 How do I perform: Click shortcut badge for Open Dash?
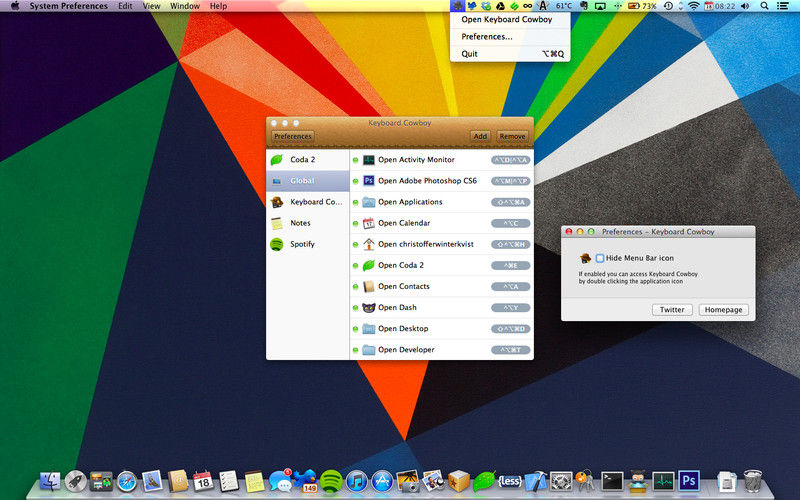tap(511, 308)
